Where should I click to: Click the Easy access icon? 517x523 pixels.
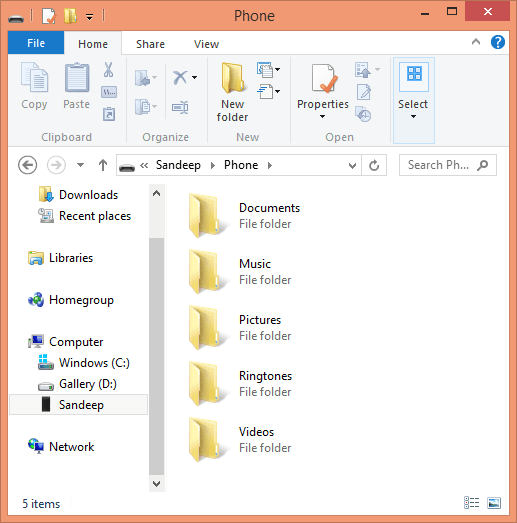pos(265,92)
